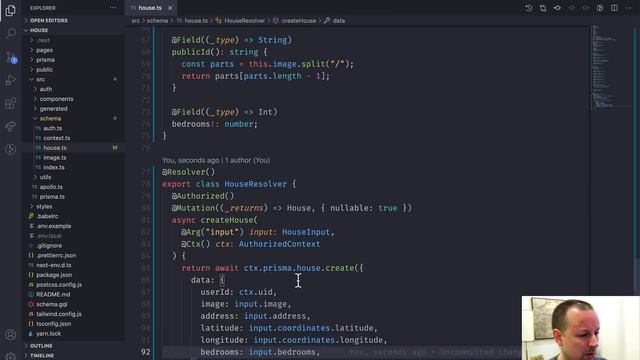This screenshot has height=360, width=640.
Task: Open the Search view in activity bar
Action: click(11, 33)
